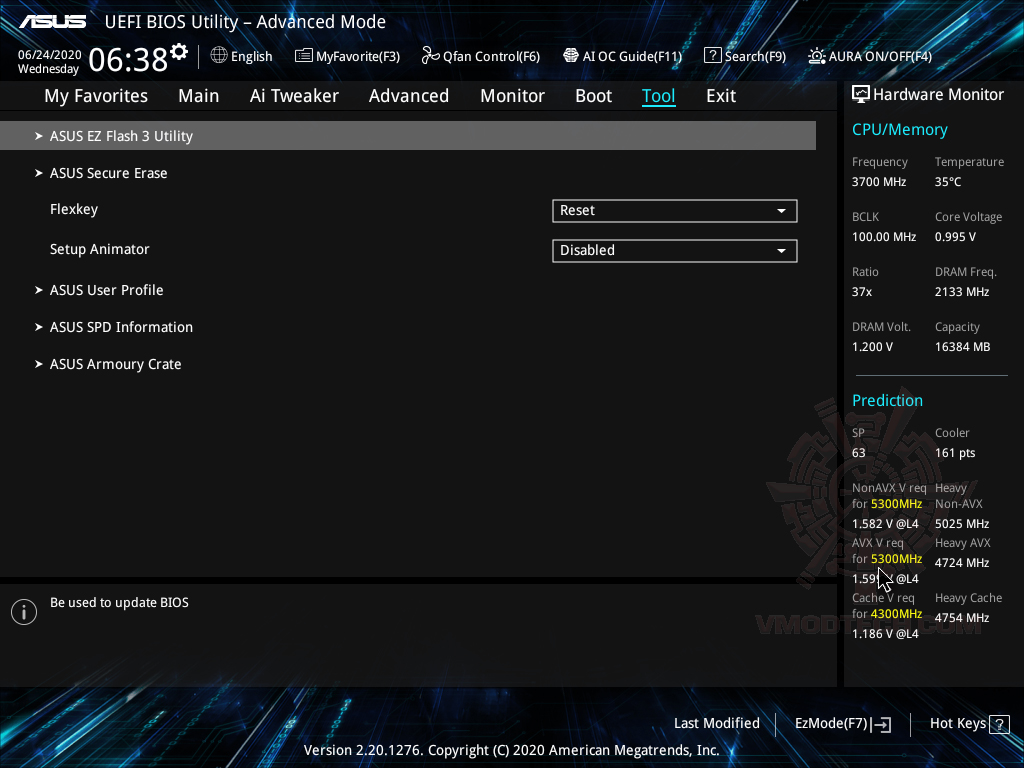Click the 2133 MHz DRAM frequency value
1024x768 pixels.
[x=961, y=292]
